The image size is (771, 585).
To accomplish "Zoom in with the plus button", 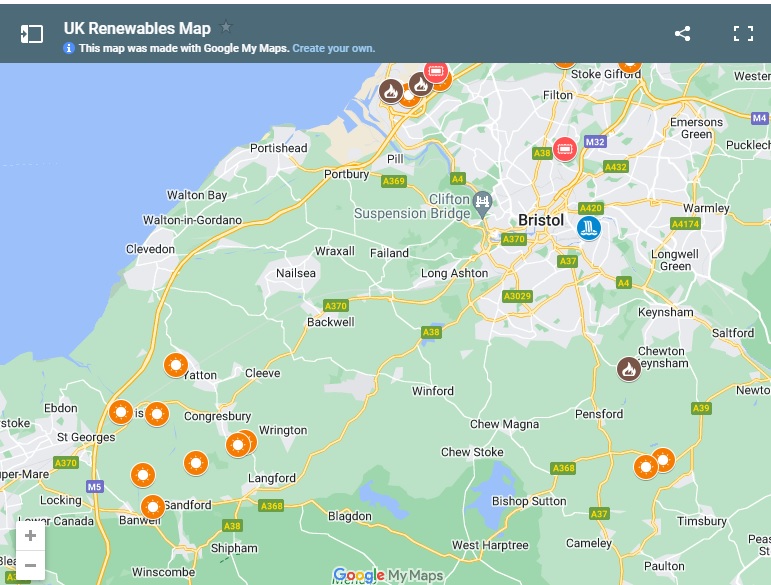I will (30, 536).
